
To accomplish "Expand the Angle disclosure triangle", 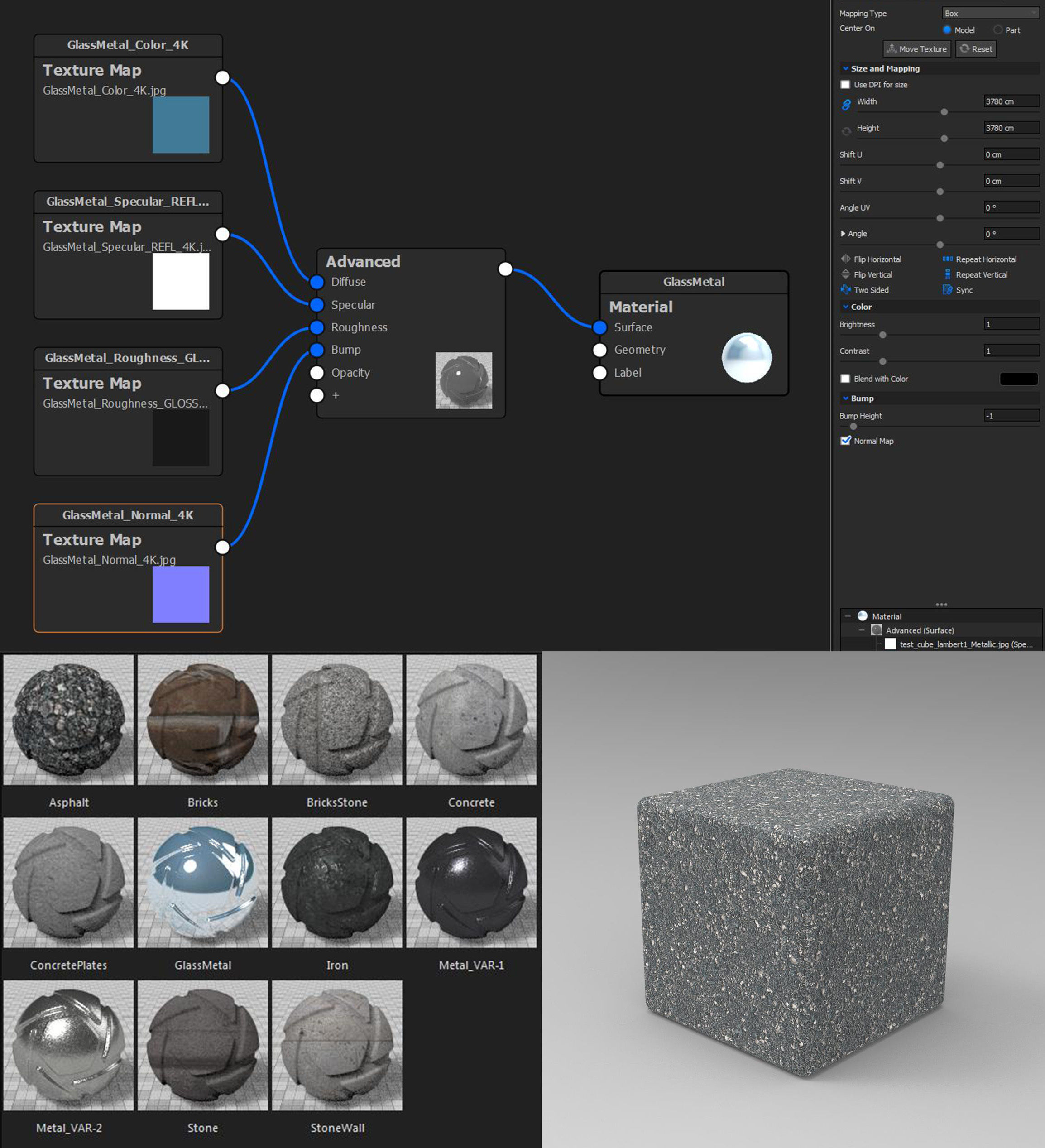I will tap(843, 234).
